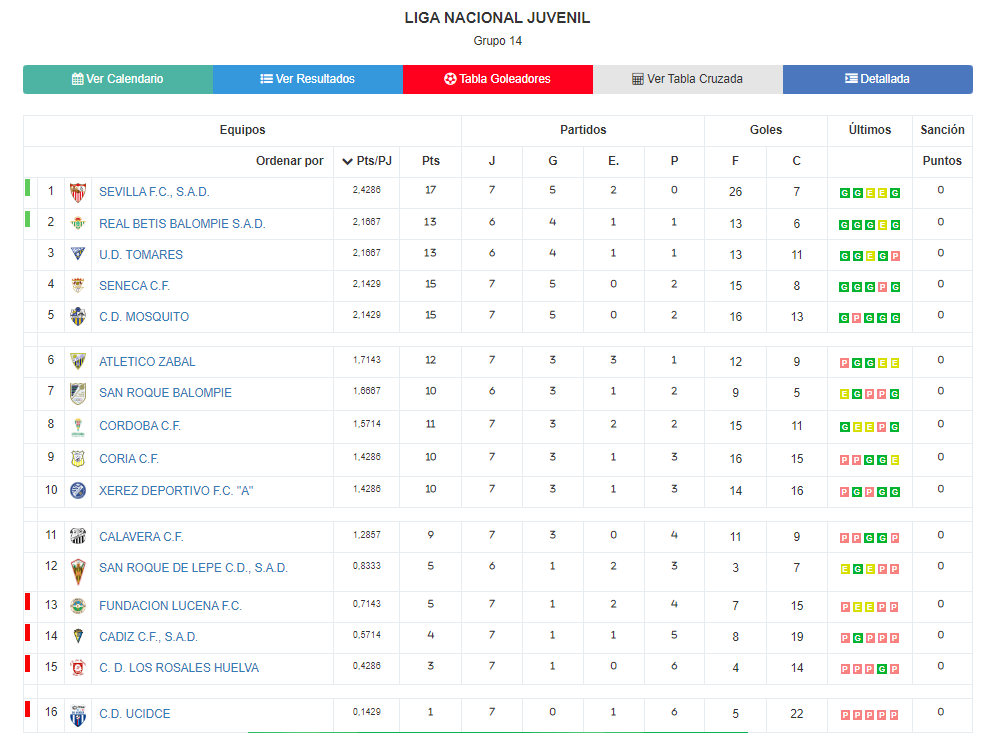997x733 pixels.
Task: Click the Cadiz C.F. crest icon
Action: click(x=78, y=636)
